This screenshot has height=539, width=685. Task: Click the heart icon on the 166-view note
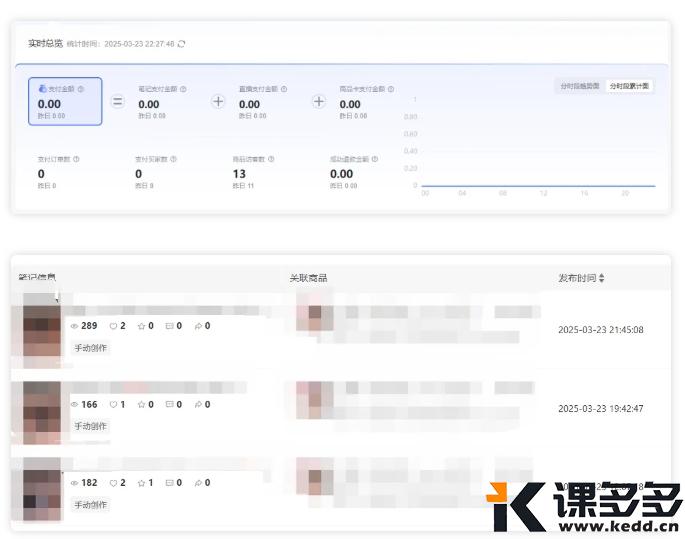[113, 404]
